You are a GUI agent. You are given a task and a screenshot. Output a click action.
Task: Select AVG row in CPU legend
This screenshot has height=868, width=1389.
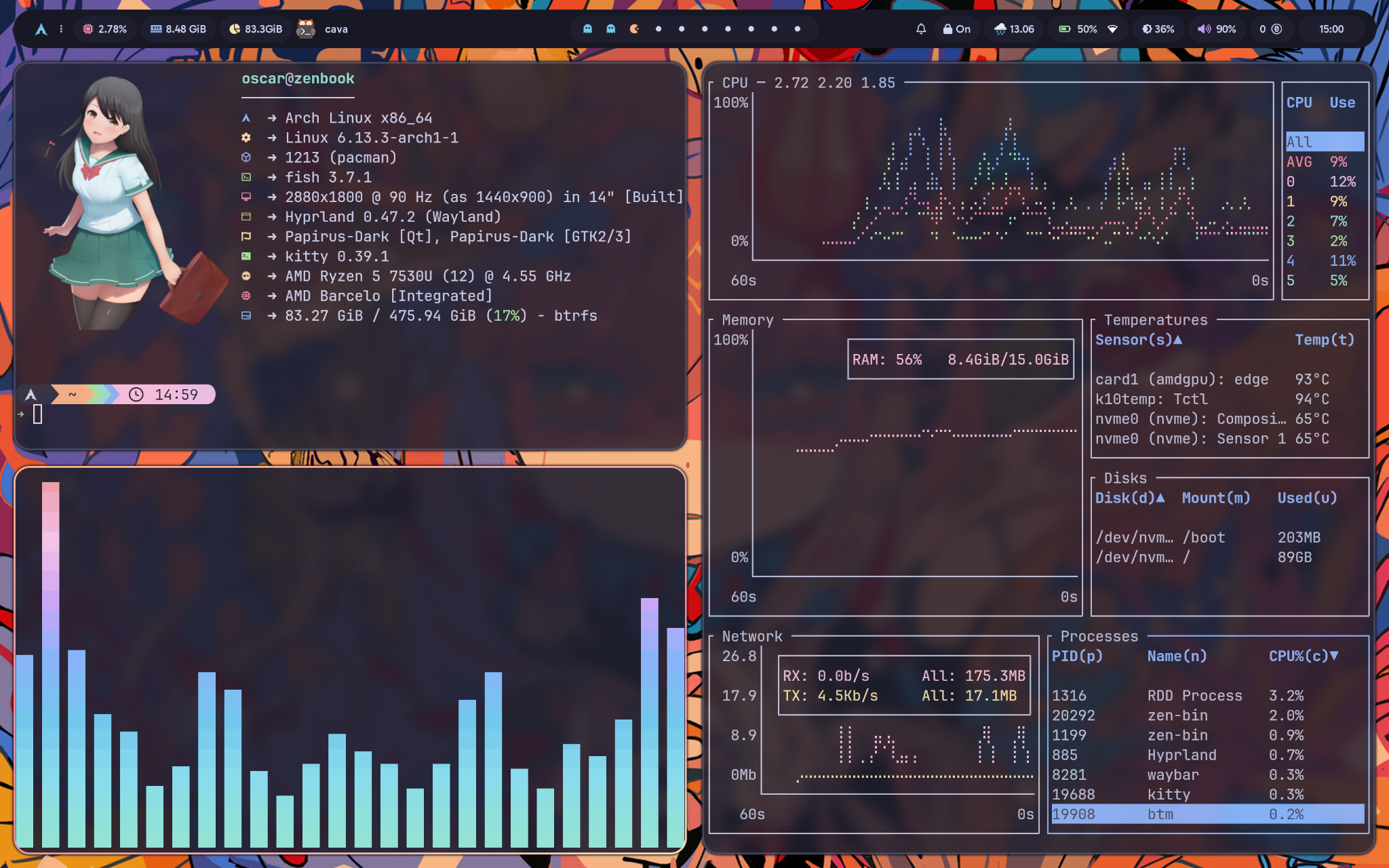1325,161
